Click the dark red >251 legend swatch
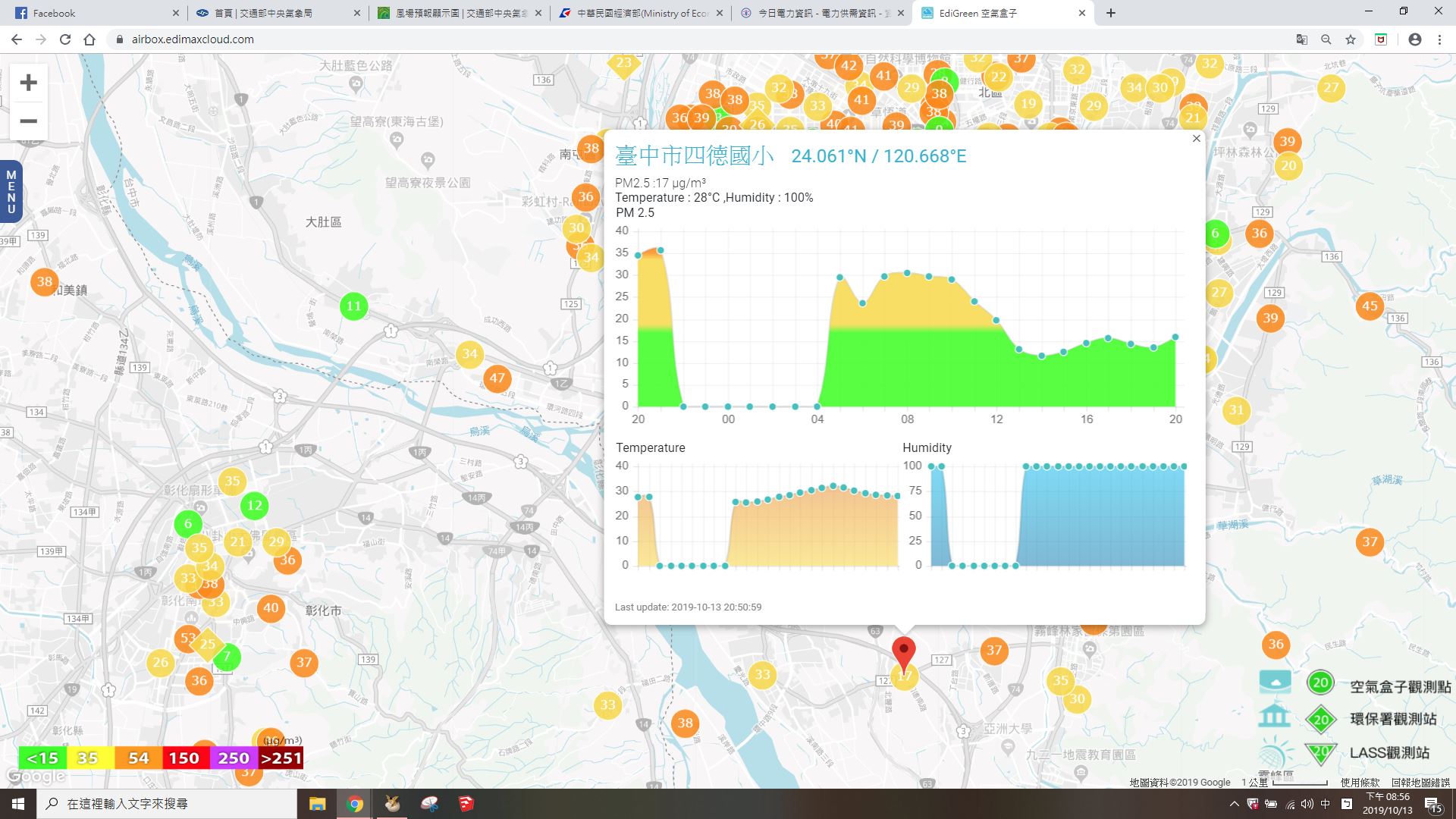Viewport: 1456px width, 819px height. [281, 758]
